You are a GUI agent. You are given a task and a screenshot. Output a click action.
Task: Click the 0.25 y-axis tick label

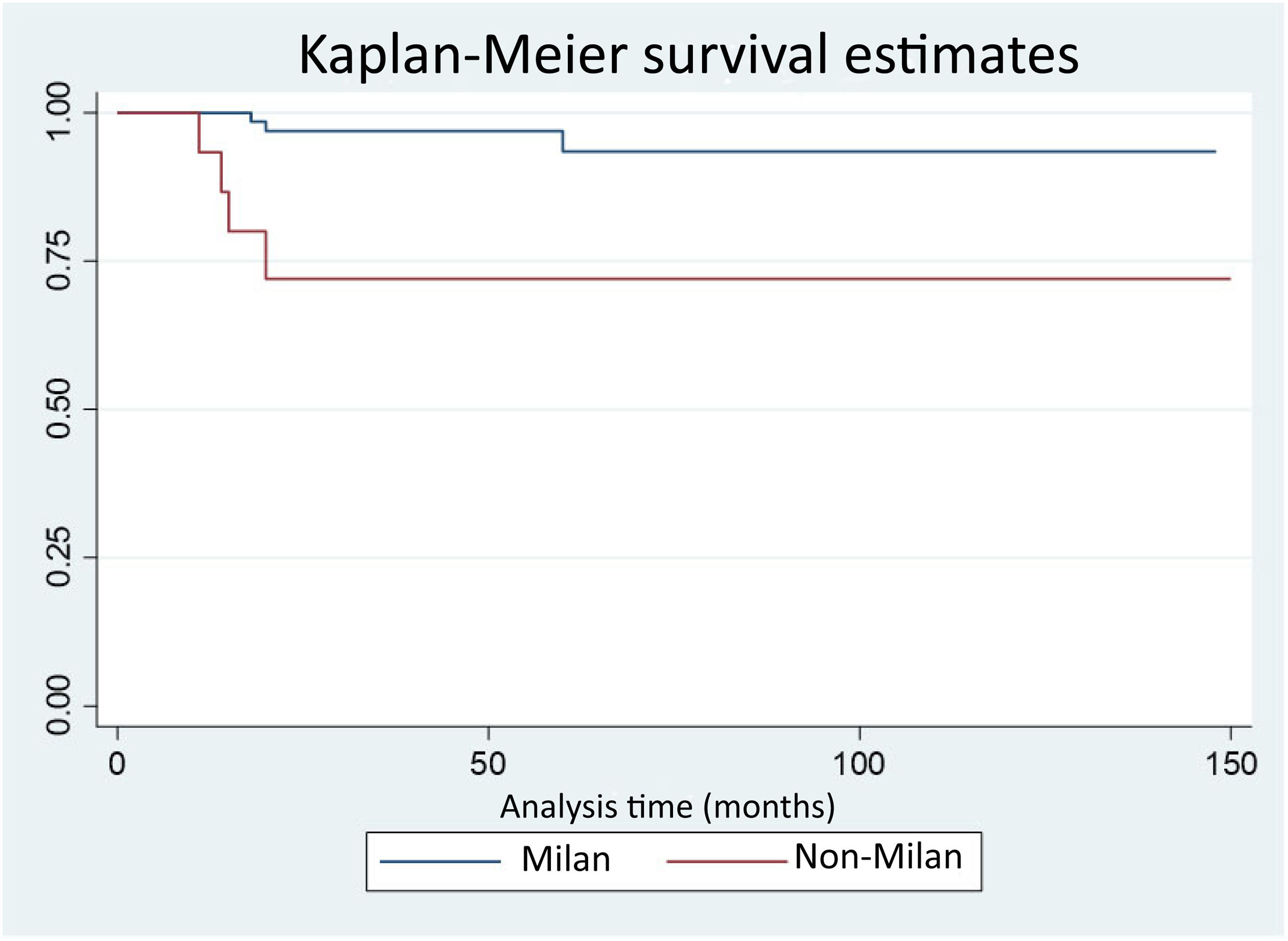click(59, 558)
